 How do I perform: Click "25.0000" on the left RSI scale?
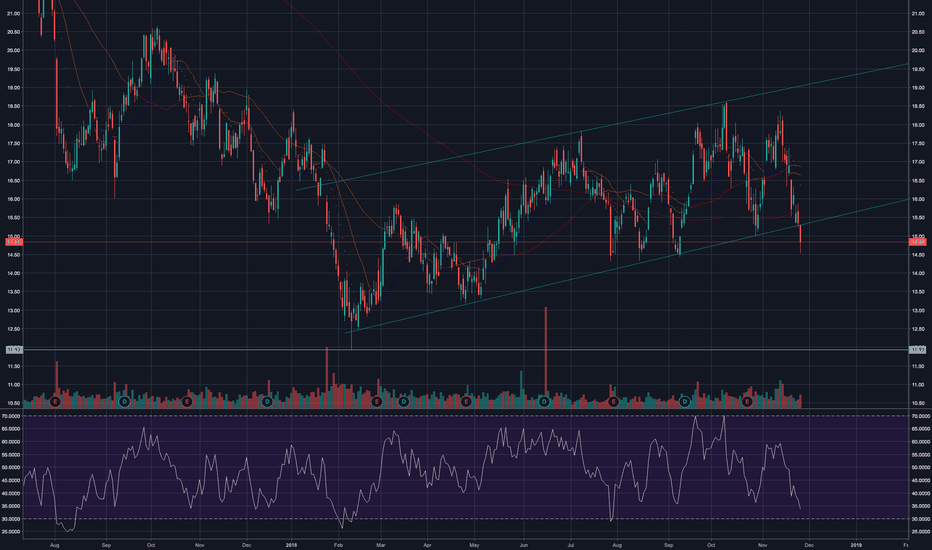click(x=10, y=532)
